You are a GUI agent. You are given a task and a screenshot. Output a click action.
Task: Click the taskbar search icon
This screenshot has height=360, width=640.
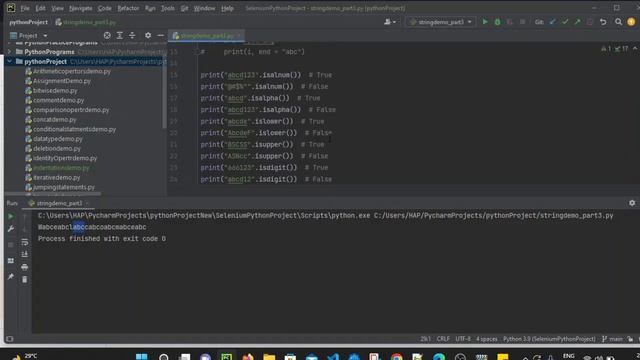(164, 357)
